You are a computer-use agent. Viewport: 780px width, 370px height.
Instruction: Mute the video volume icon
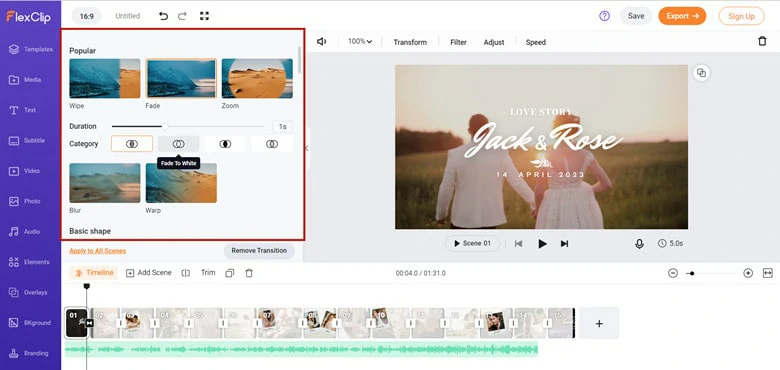(321, 42)
